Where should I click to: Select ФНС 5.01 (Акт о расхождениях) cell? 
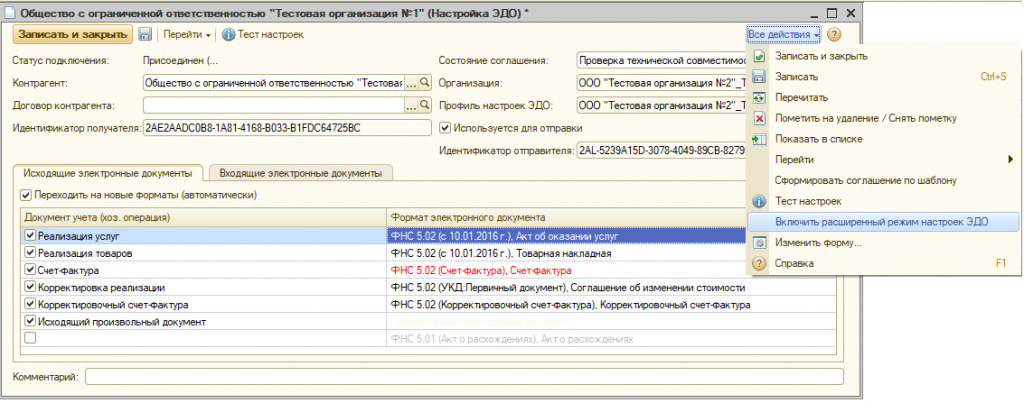tap(611, 338)
